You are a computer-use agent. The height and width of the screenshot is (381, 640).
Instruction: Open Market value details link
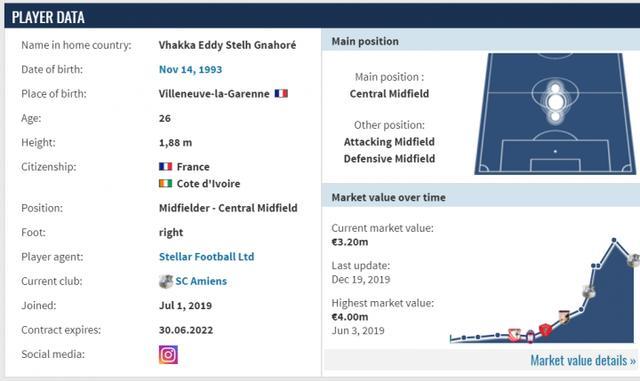click(583, 360)
